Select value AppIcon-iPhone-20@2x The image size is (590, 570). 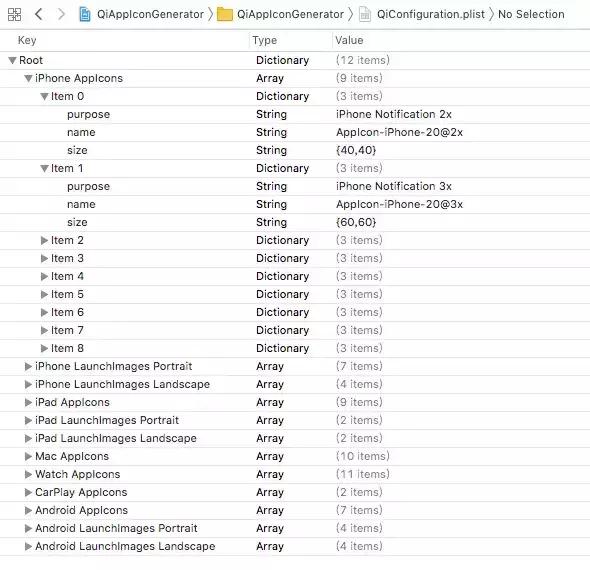pos(399,132)
